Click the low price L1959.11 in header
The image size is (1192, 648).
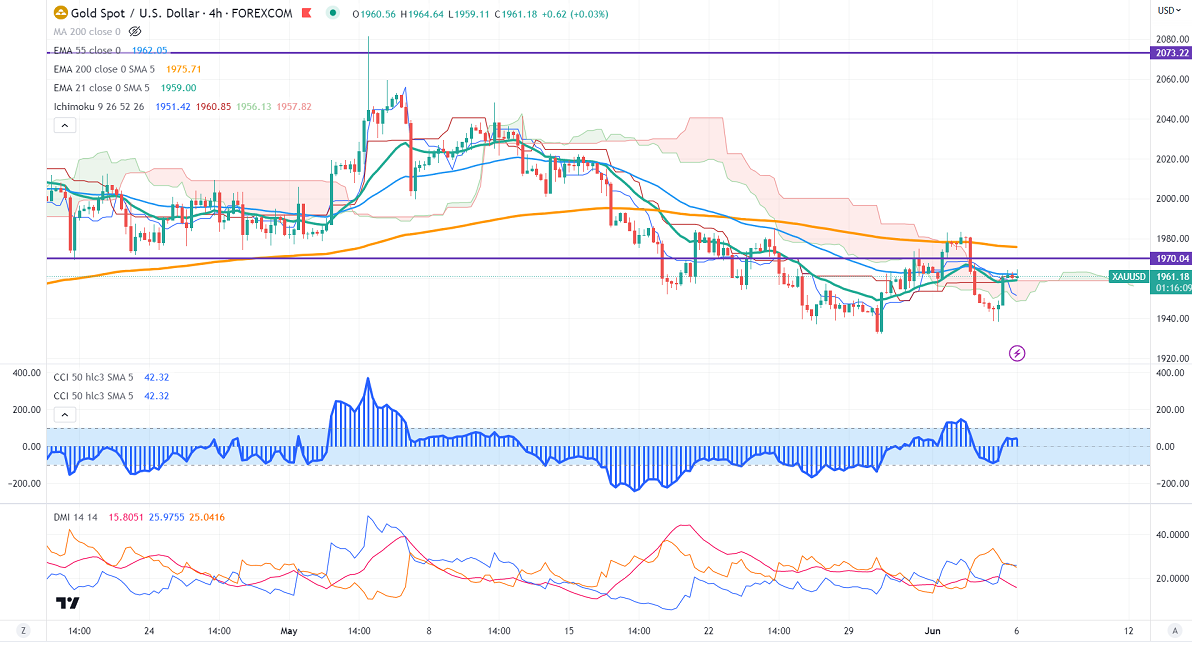tap(470, 14)
